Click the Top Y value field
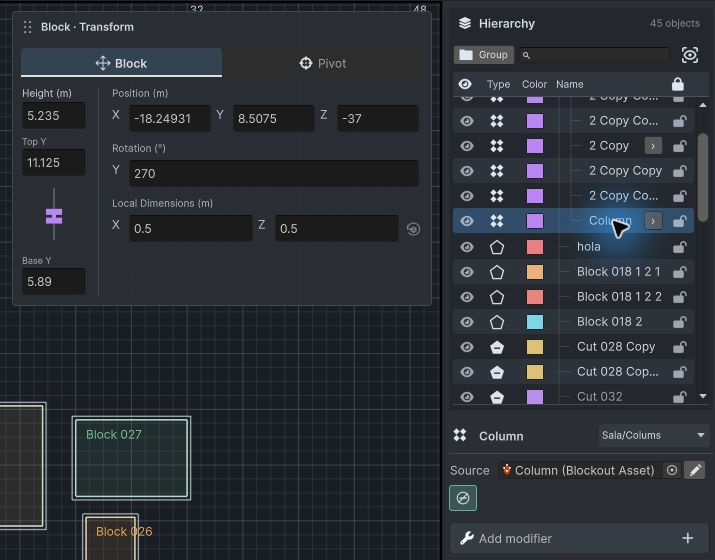Viewport: 715px width, 560px height. point(54,162)
